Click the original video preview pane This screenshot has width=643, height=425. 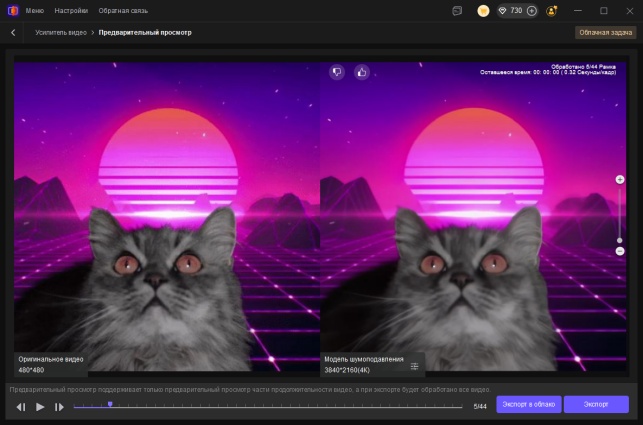coord(167,217)
